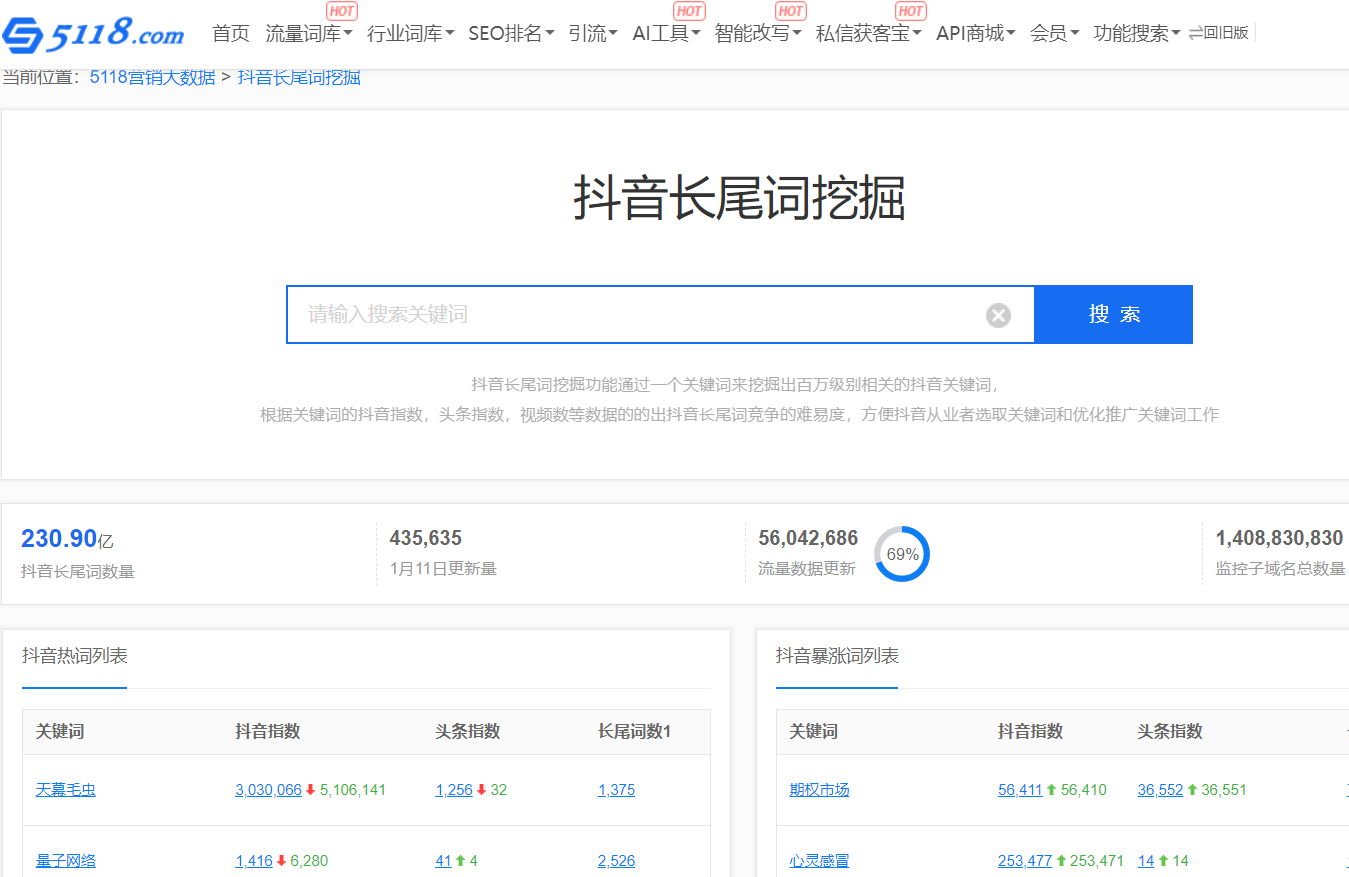The height and width of the screenshot is (877, 1349).
Task: Click the 3,030,066 Douyin index value
Action: coord(268,790)
